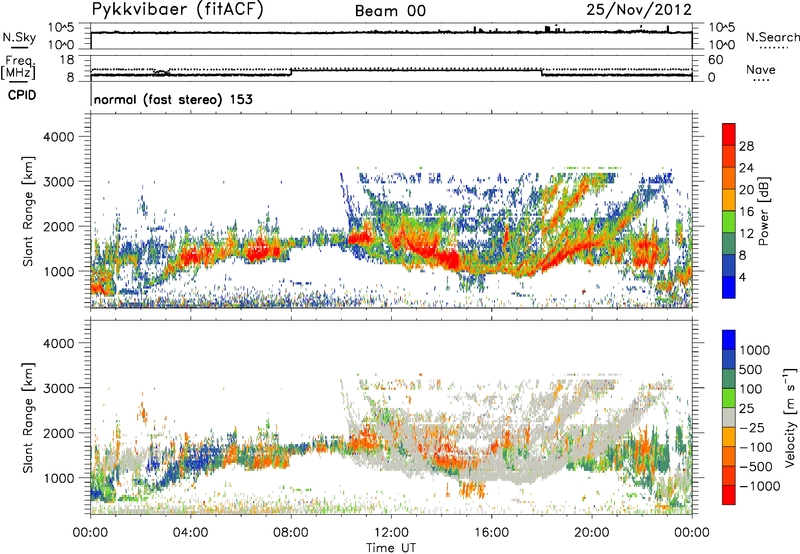Select Power colorbar segment between 8 and 12
800x554 pixels.
[729, 243]
